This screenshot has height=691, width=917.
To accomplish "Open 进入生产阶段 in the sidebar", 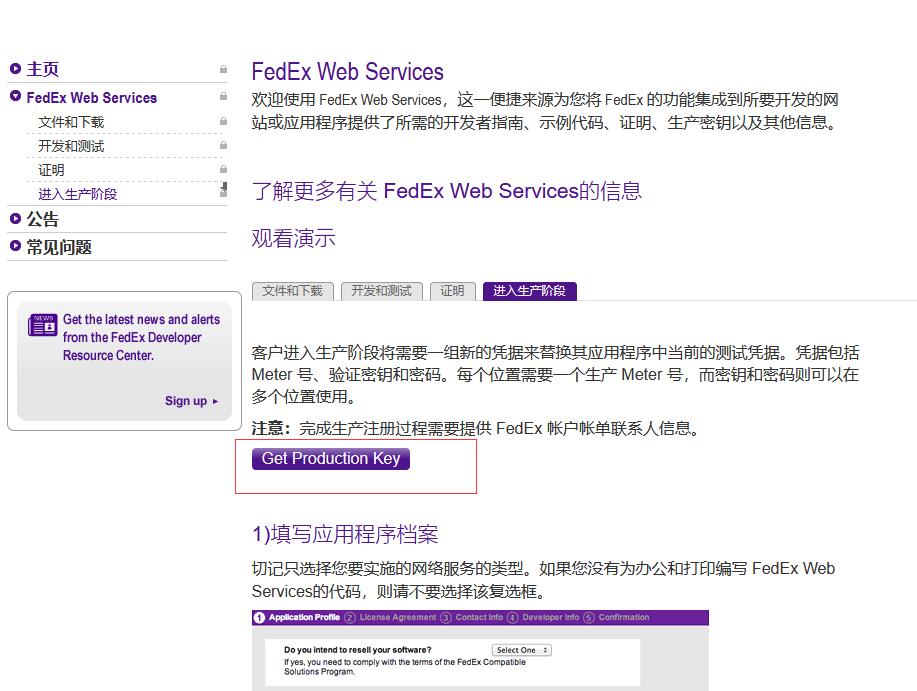I will [x=78, y=194].
